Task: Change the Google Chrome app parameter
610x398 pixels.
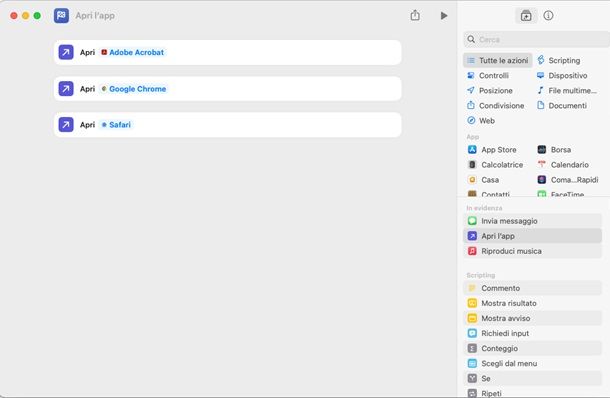Action: [x=133, y=89]
